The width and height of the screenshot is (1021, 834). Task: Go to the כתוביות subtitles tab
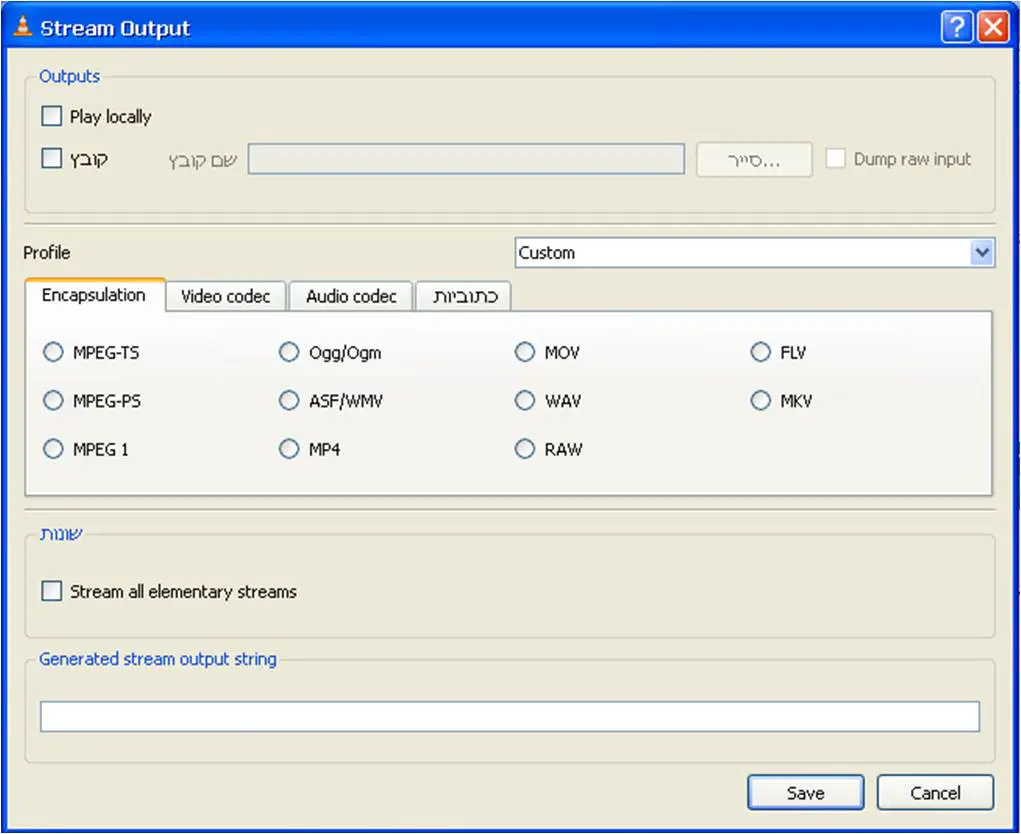(464, 297)
